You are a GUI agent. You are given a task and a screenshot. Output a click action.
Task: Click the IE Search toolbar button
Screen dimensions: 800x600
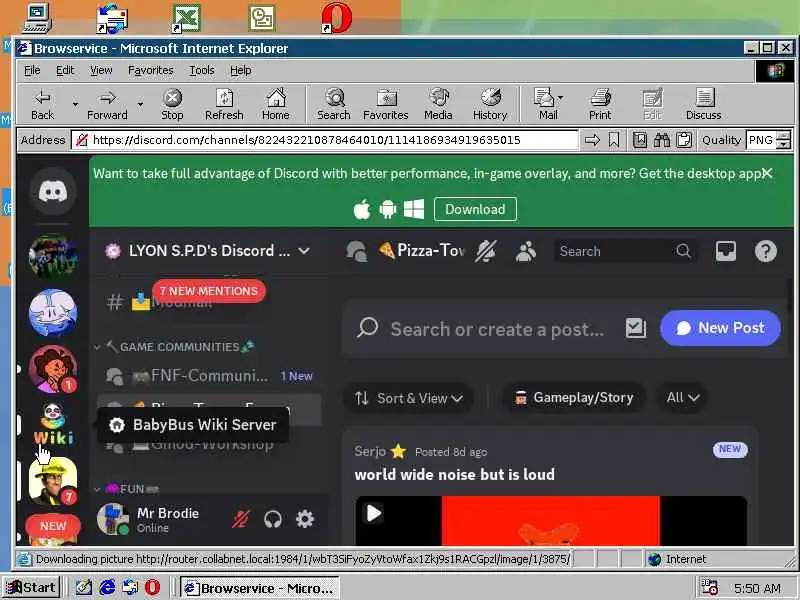point(334,105)
